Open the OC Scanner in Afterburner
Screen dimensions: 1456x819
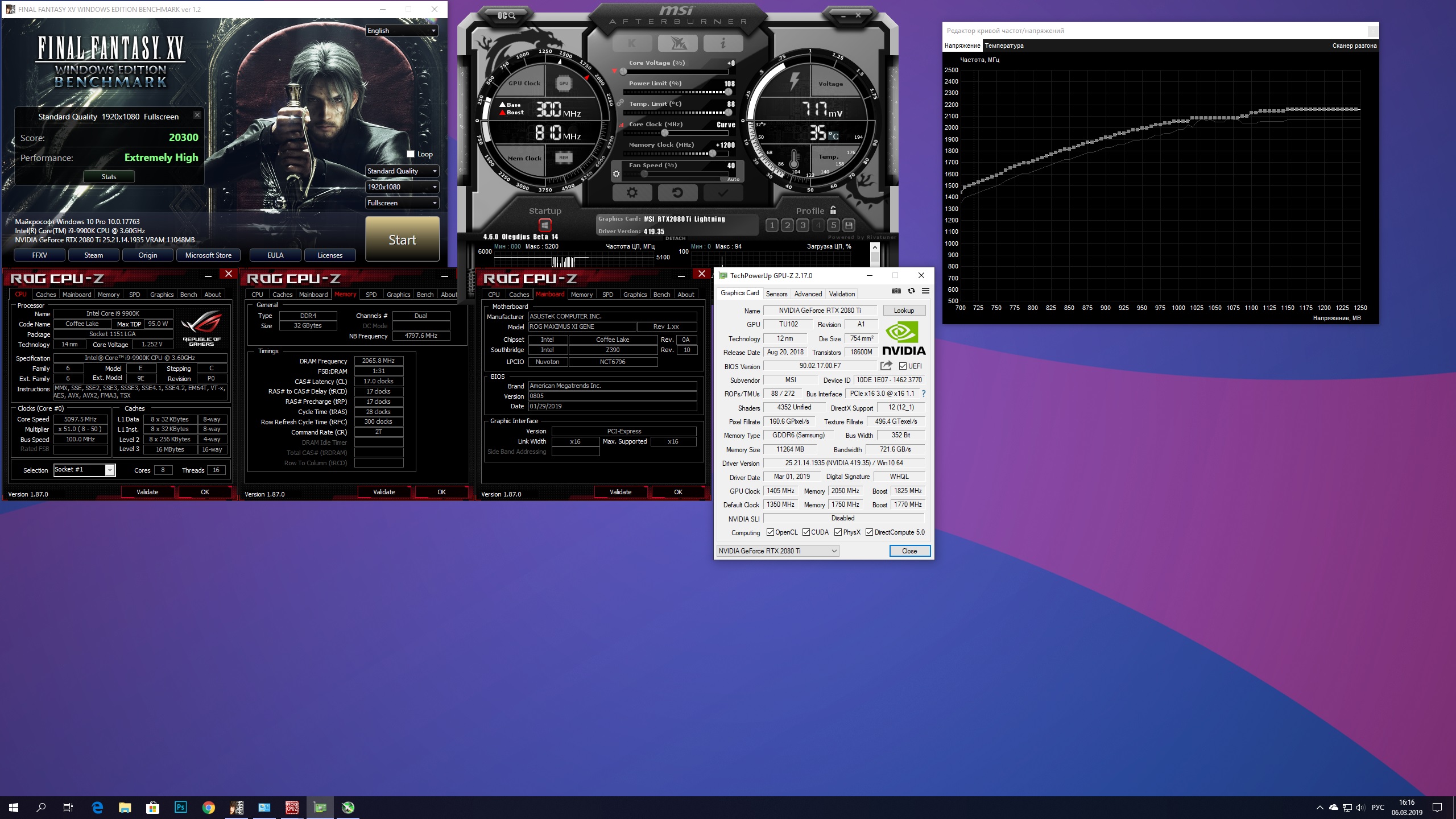pyautogui.click(x=506, y=15)
